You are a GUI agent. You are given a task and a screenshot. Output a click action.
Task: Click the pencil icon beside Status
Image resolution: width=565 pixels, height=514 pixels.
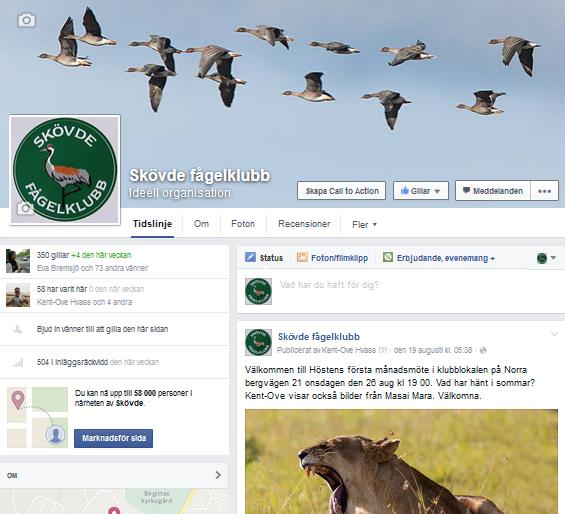coord(250,257)
